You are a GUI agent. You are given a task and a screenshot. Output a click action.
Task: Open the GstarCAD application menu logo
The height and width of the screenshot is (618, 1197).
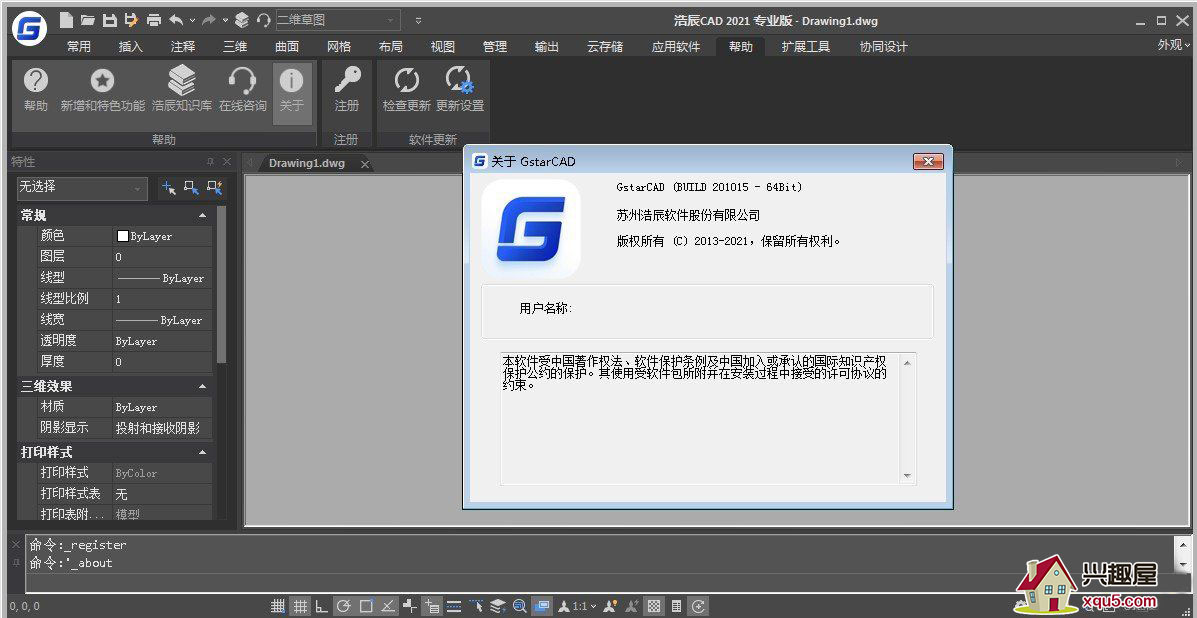[30, 28]
